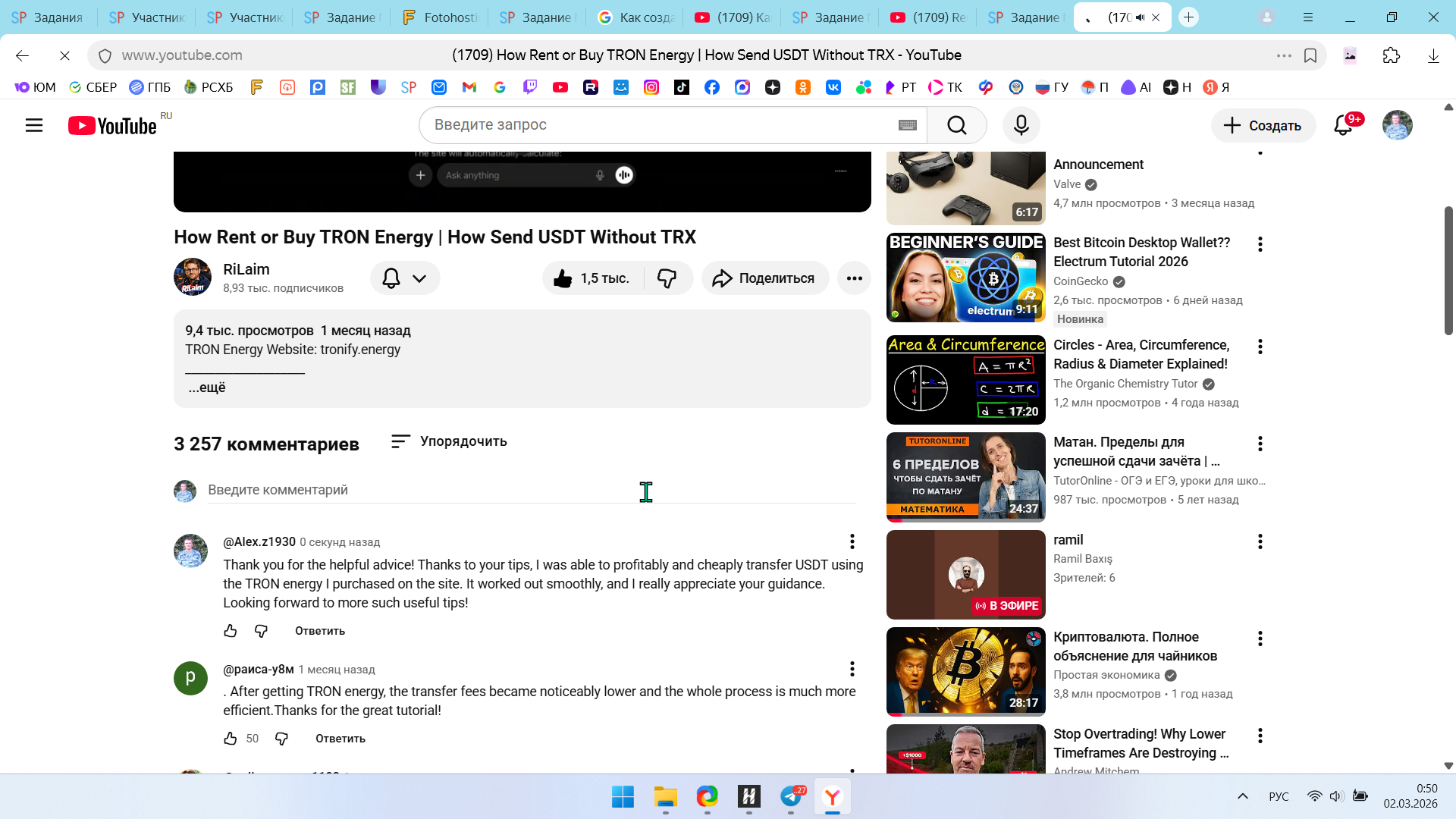1456x819 pixels.
Task: Open browser extensions puzzle icon
Action: [1391, 55]
